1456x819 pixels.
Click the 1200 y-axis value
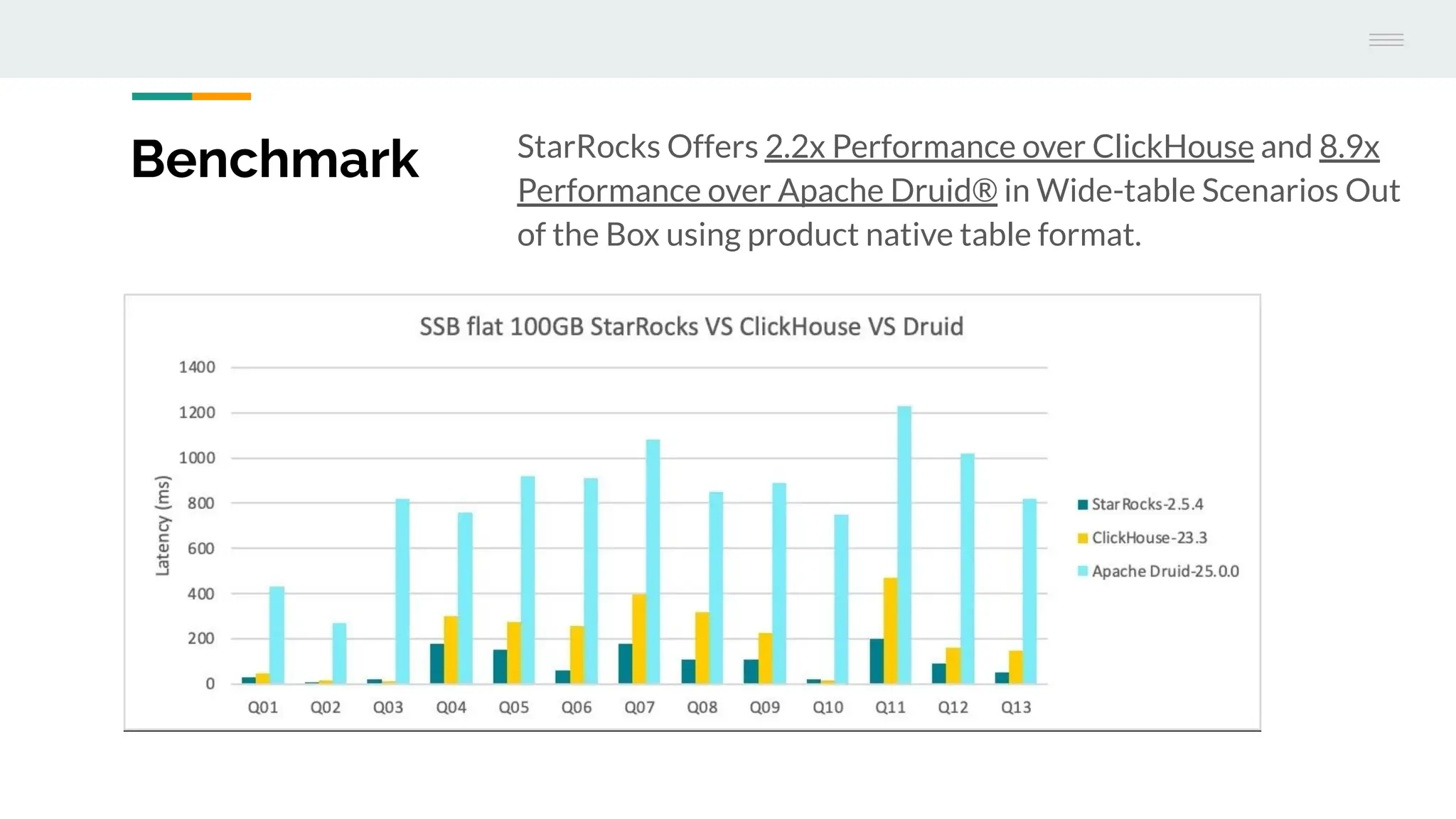point(197,413)
